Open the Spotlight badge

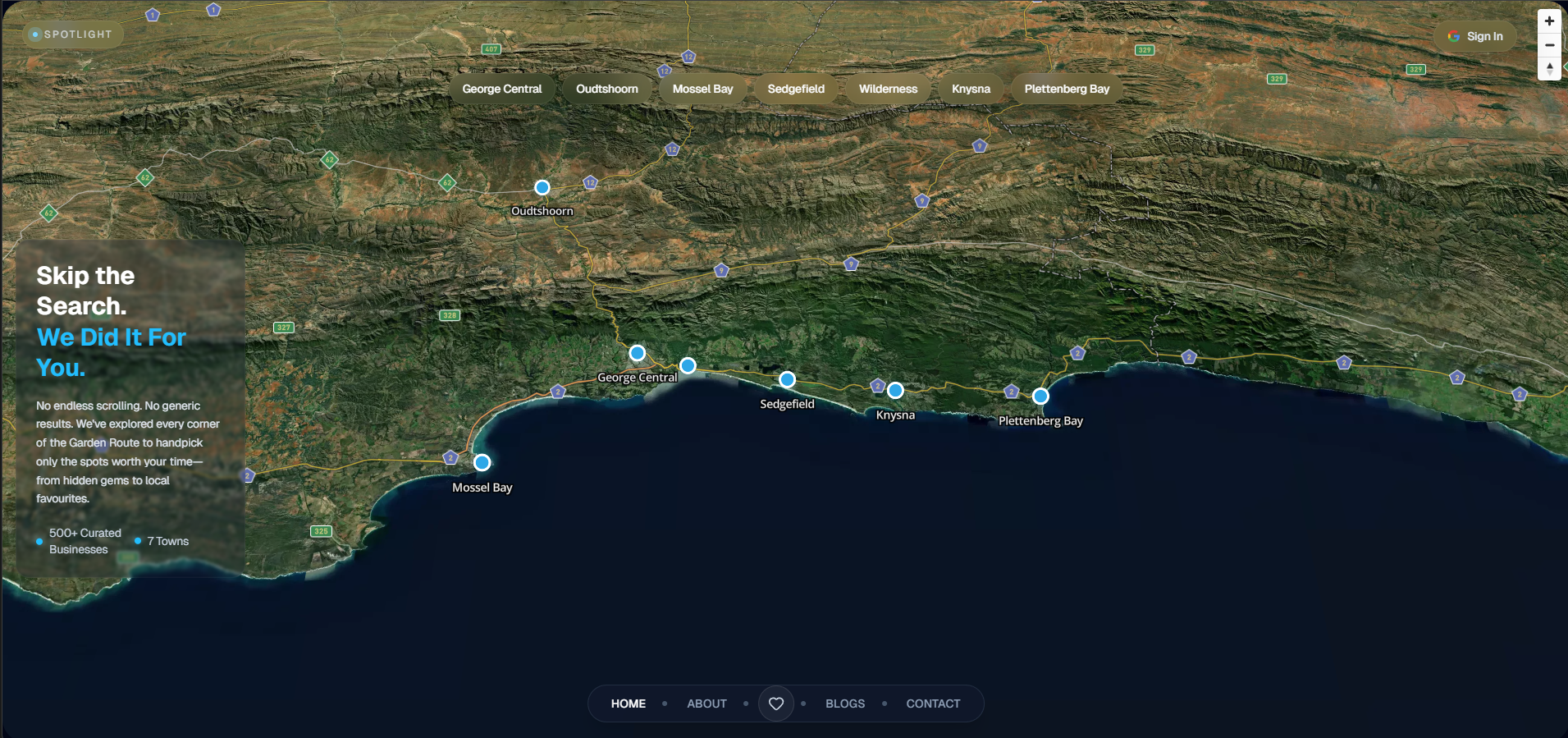coord(71,34)
